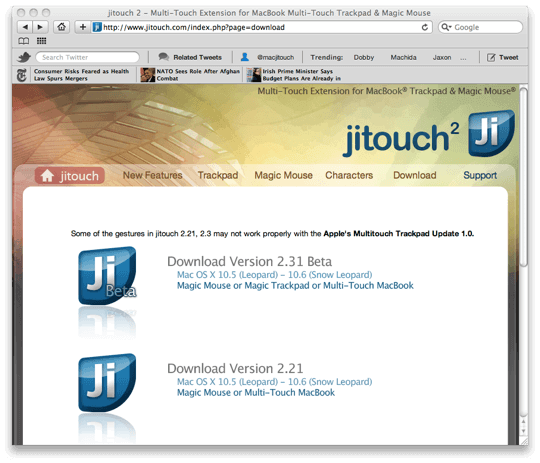The height and width of the screenshot is (463, 540).
Task: Click Download Version 2.31 Beta heading
Action: 249,261
